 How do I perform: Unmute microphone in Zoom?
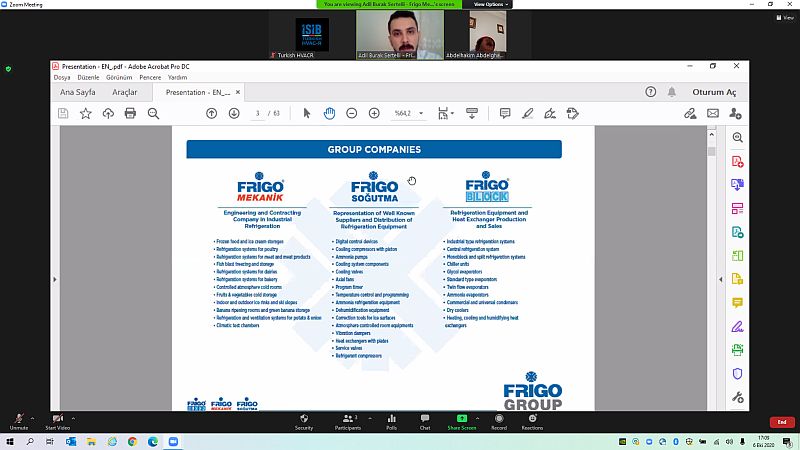point(19,421)
